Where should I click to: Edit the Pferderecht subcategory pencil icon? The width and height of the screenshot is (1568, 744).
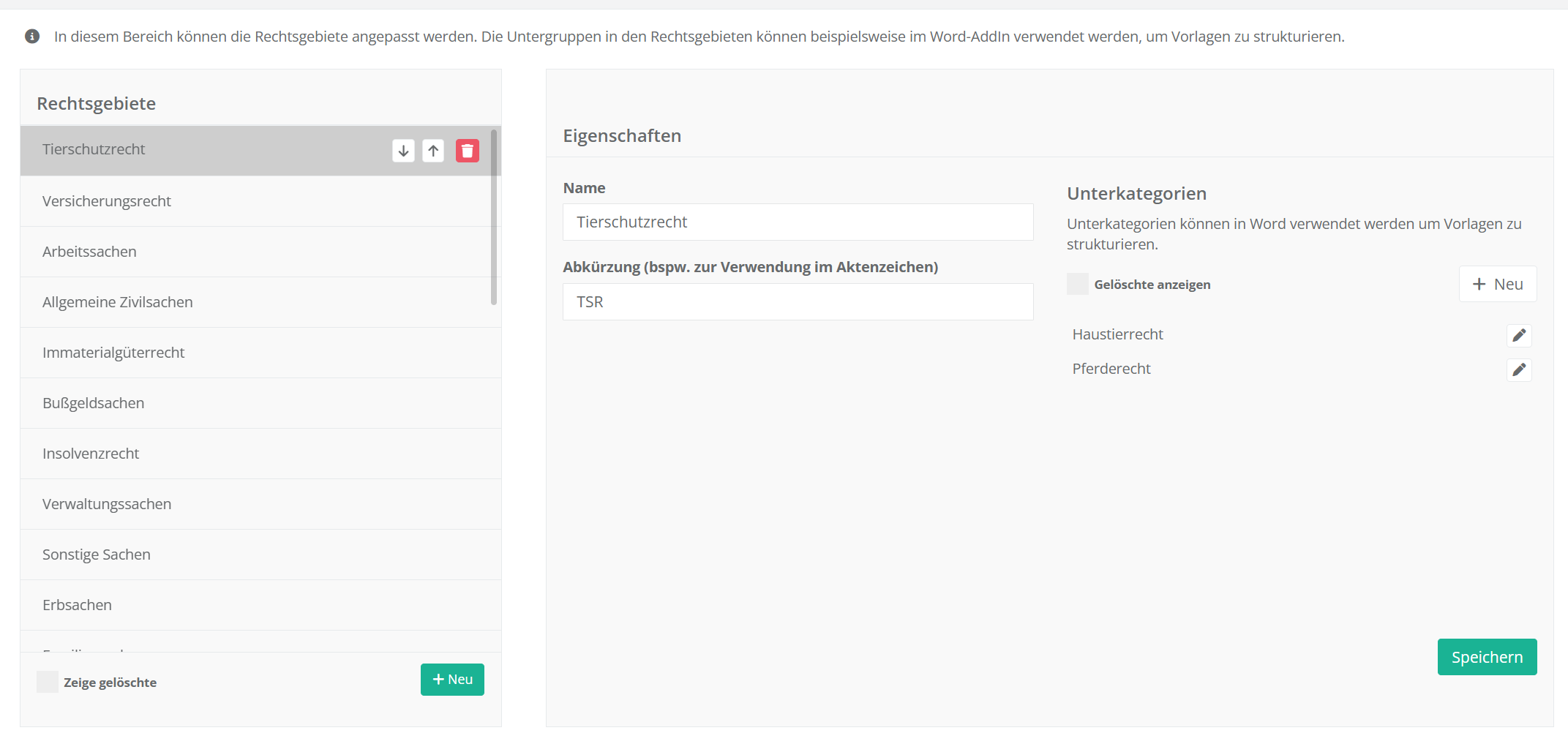coord(1519,369)
